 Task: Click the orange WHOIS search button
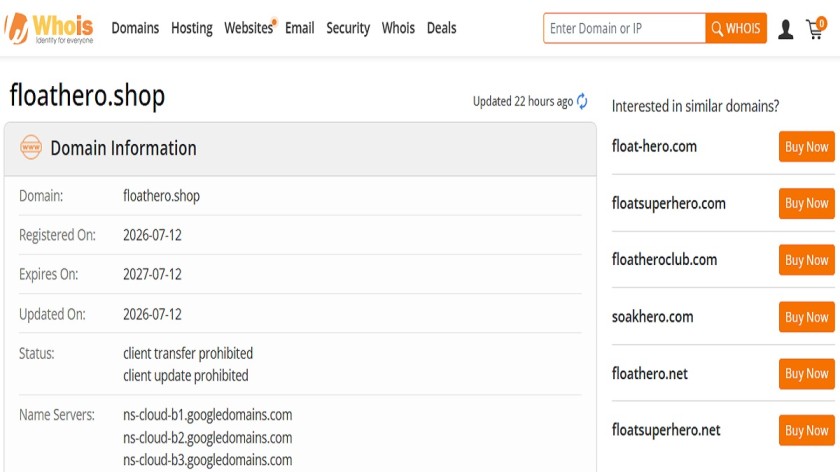click(x=736, y=28)
